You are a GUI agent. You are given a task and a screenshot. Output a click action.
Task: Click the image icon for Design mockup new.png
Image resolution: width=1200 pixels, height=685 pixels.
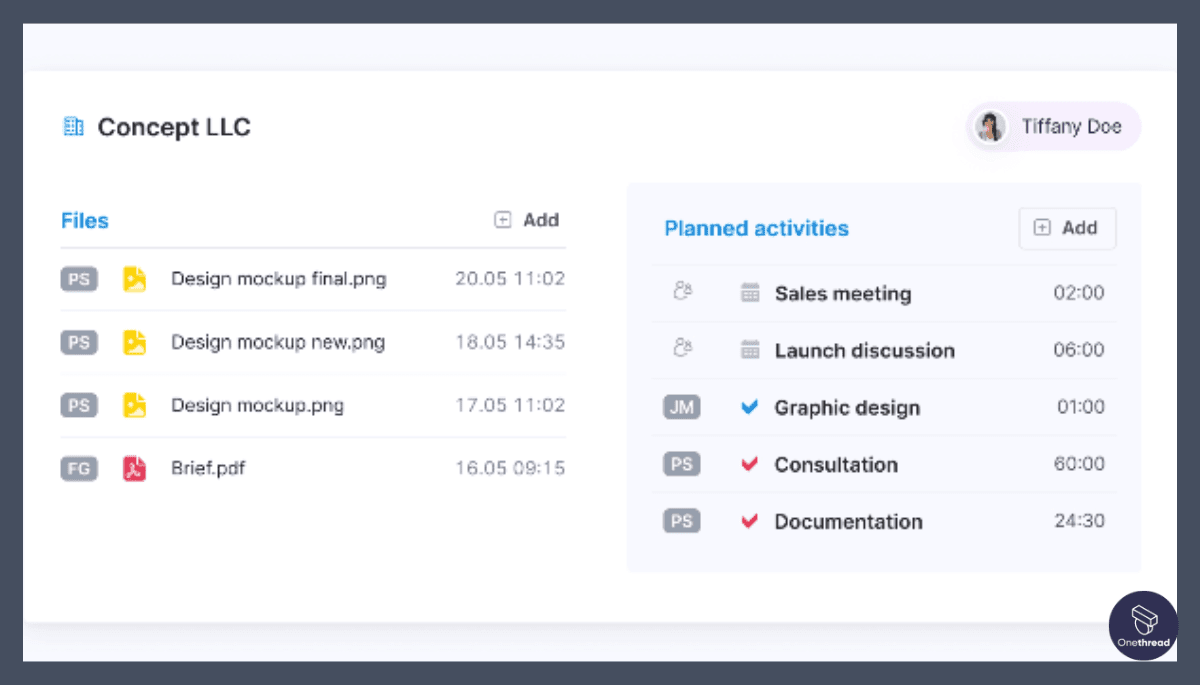click(134, 343)
